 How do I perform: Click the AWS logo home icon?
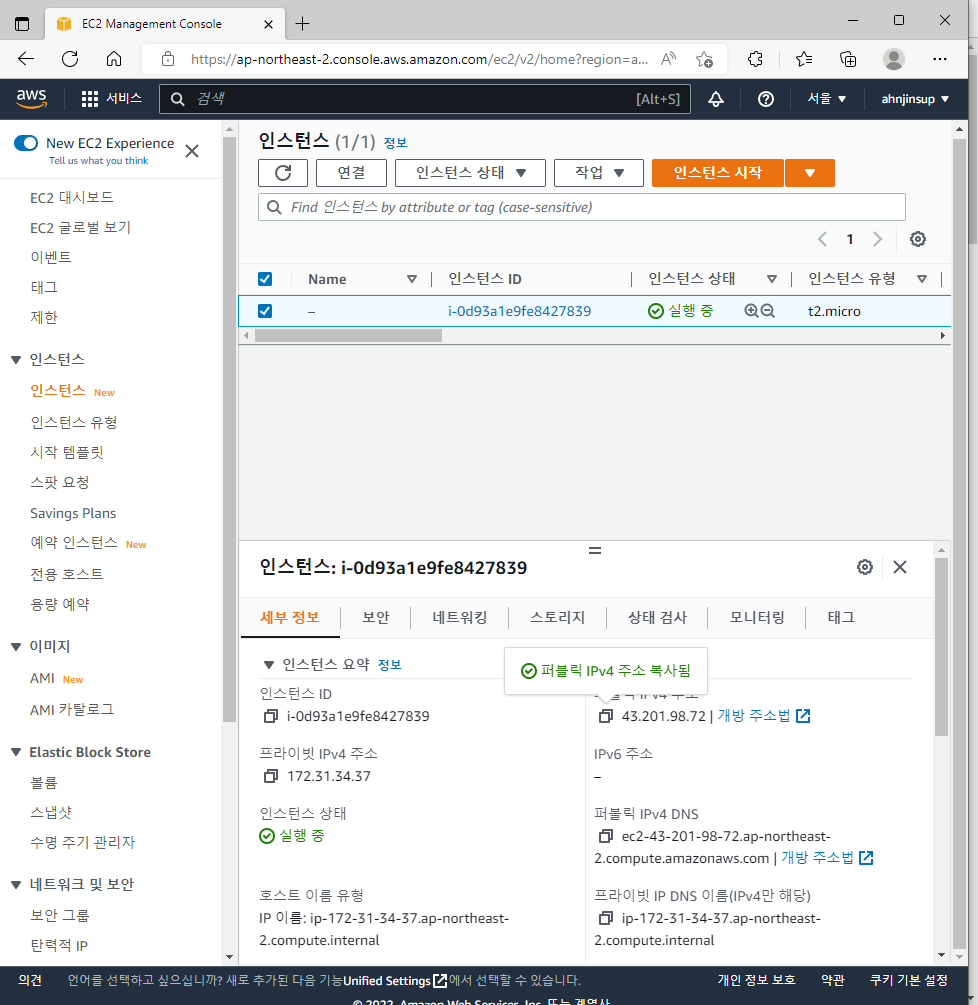click(x=31, y=99)
